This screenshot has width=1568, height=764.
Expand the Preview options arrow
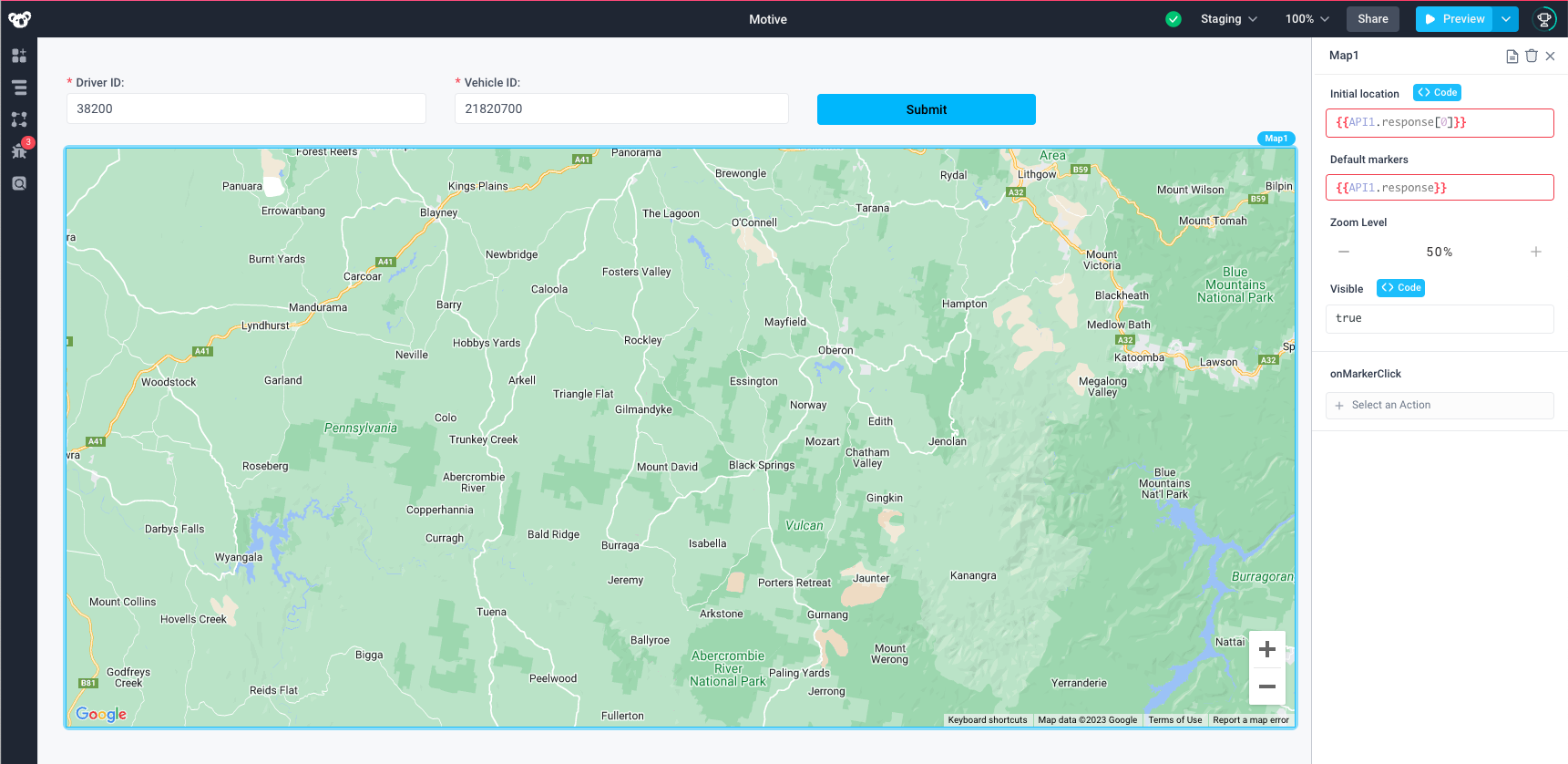click(x=1506, y=19)
